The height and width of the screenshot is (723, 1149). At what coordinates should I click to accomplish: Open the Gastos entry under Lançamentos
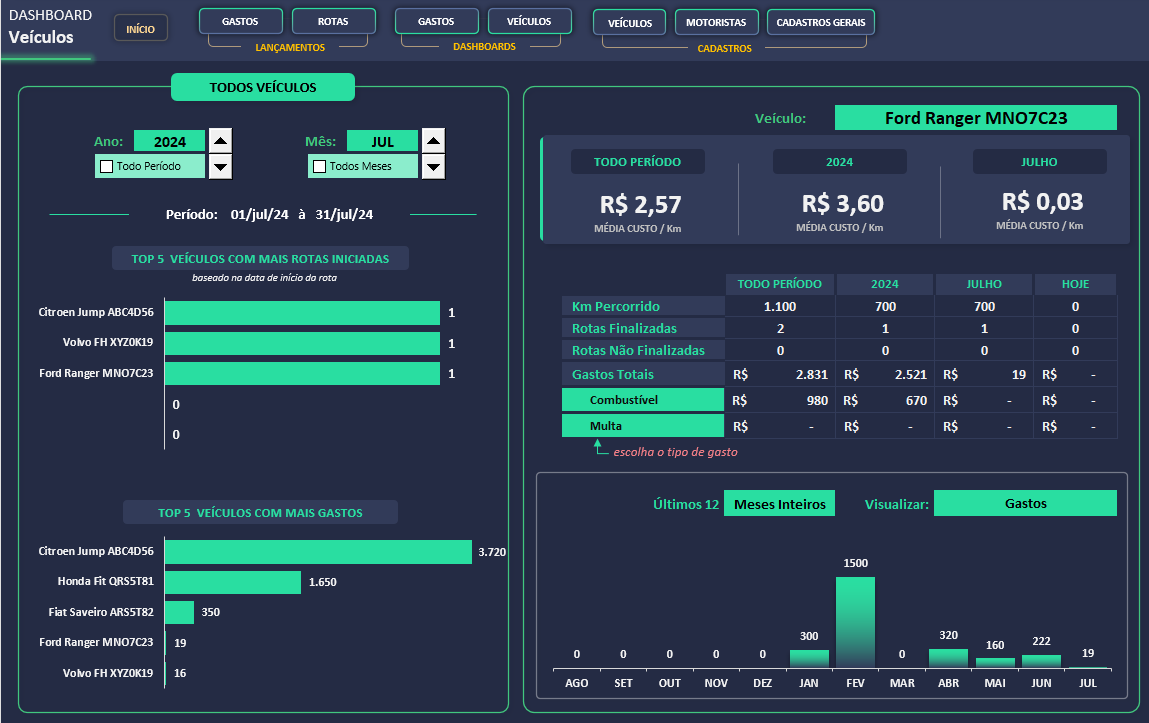240,21
